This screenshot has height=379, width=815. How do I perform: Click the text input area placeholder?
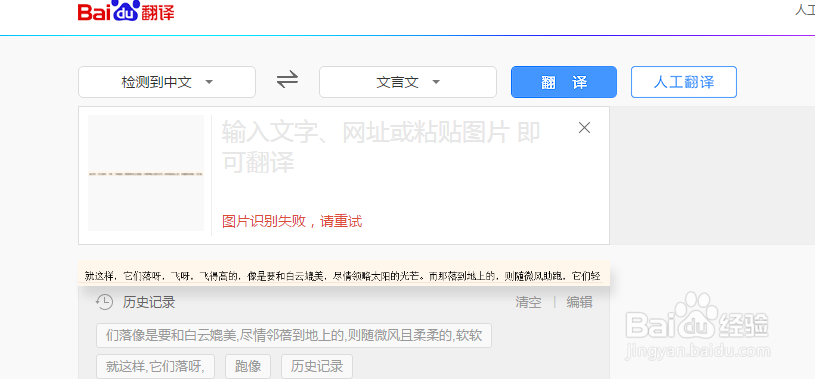coord(381,148)
